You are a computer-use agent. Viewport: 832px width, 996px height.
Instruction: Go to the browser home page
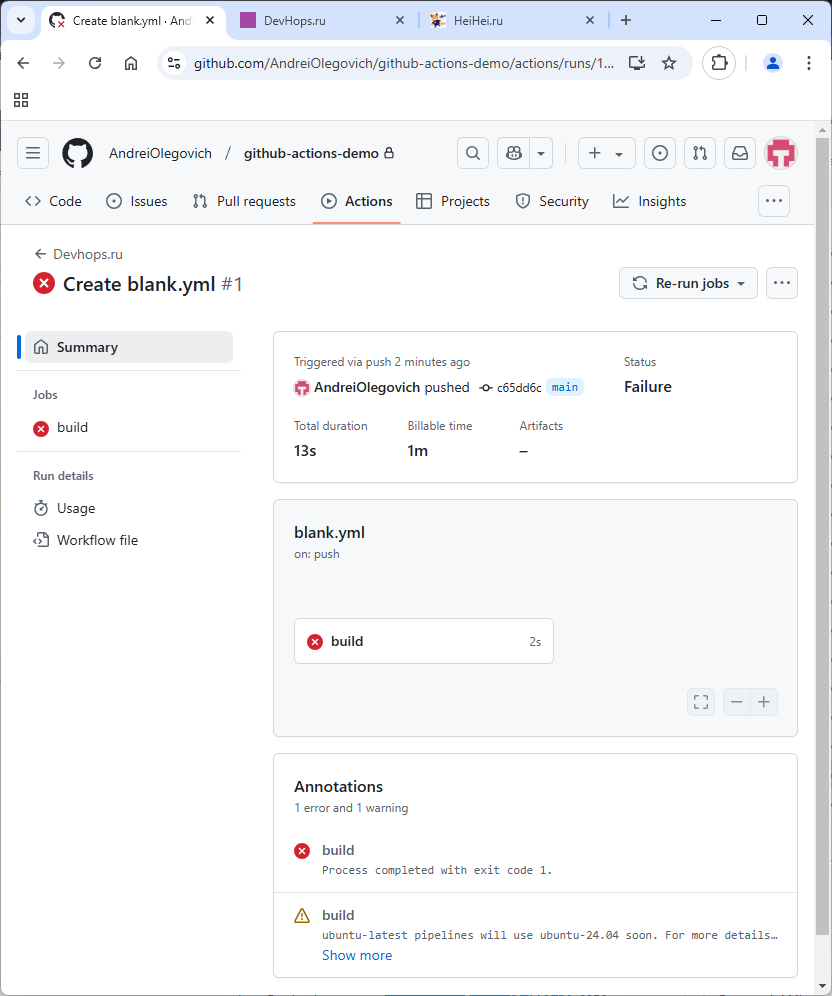[x=131, y=63]
